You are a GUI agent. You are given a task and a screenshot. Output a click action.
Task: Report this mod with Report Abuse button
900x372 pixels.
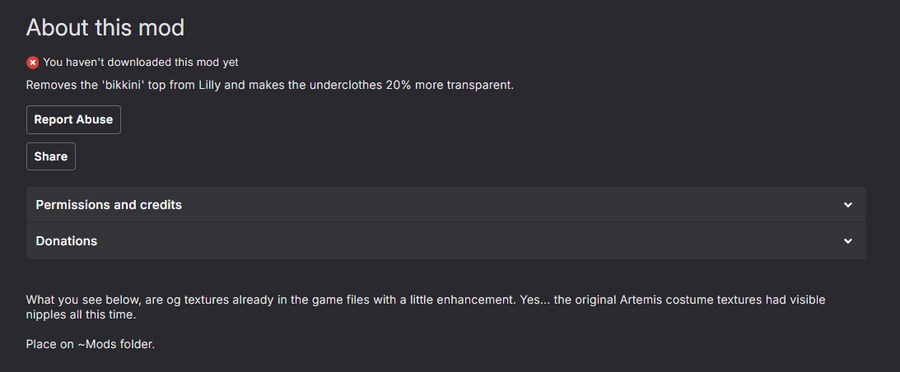[x=73, y=119]
